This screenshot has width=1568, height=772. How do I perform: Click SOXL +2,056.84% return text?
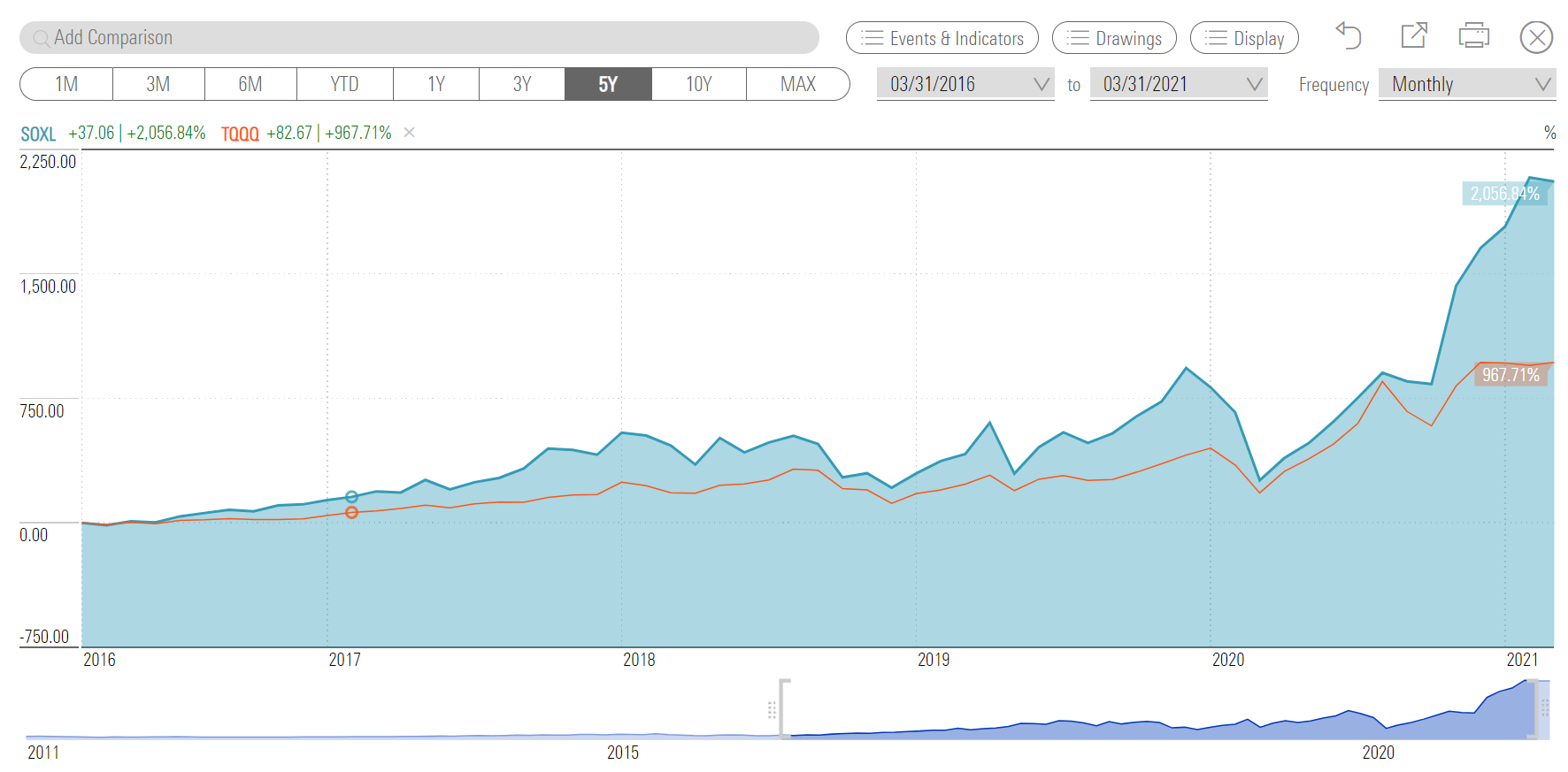pos(166,133)
